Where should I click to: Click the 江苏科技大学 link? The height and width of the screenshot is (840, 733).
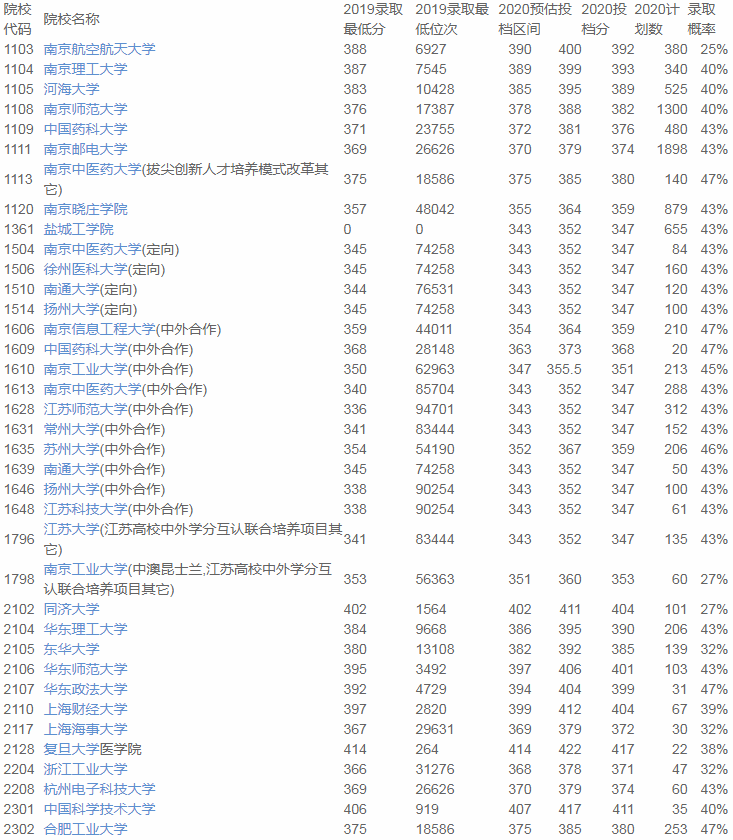tap(86, 509)
